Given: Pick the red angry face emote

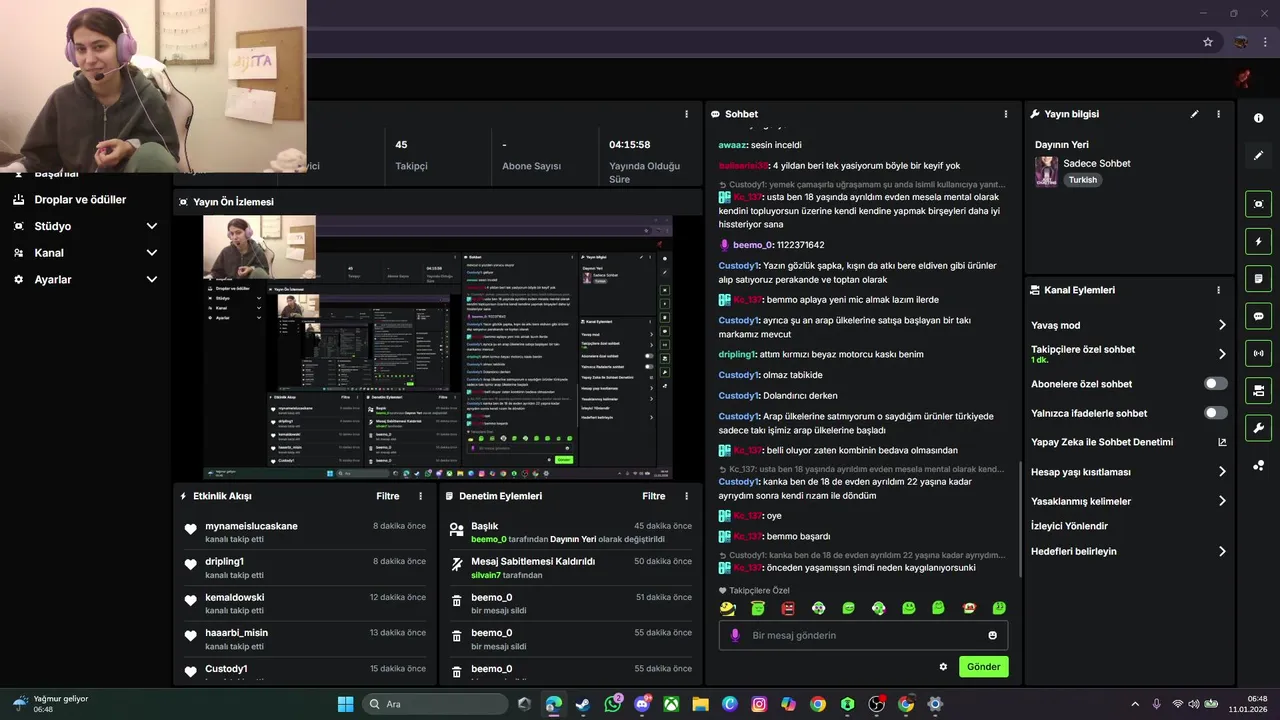Looking at the screenshot, I should (788, 608).
